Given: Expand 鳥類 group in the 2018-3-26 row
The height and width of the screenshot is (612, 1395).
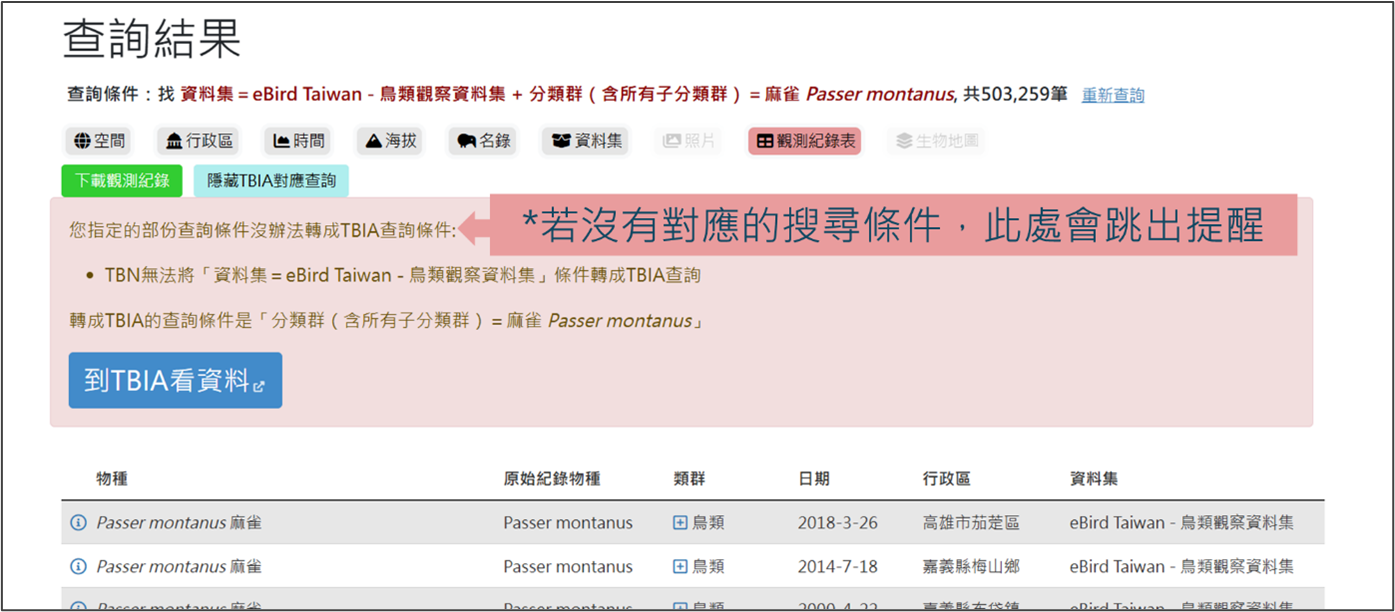Looking at the screenshot, I should tap(680, 523).
